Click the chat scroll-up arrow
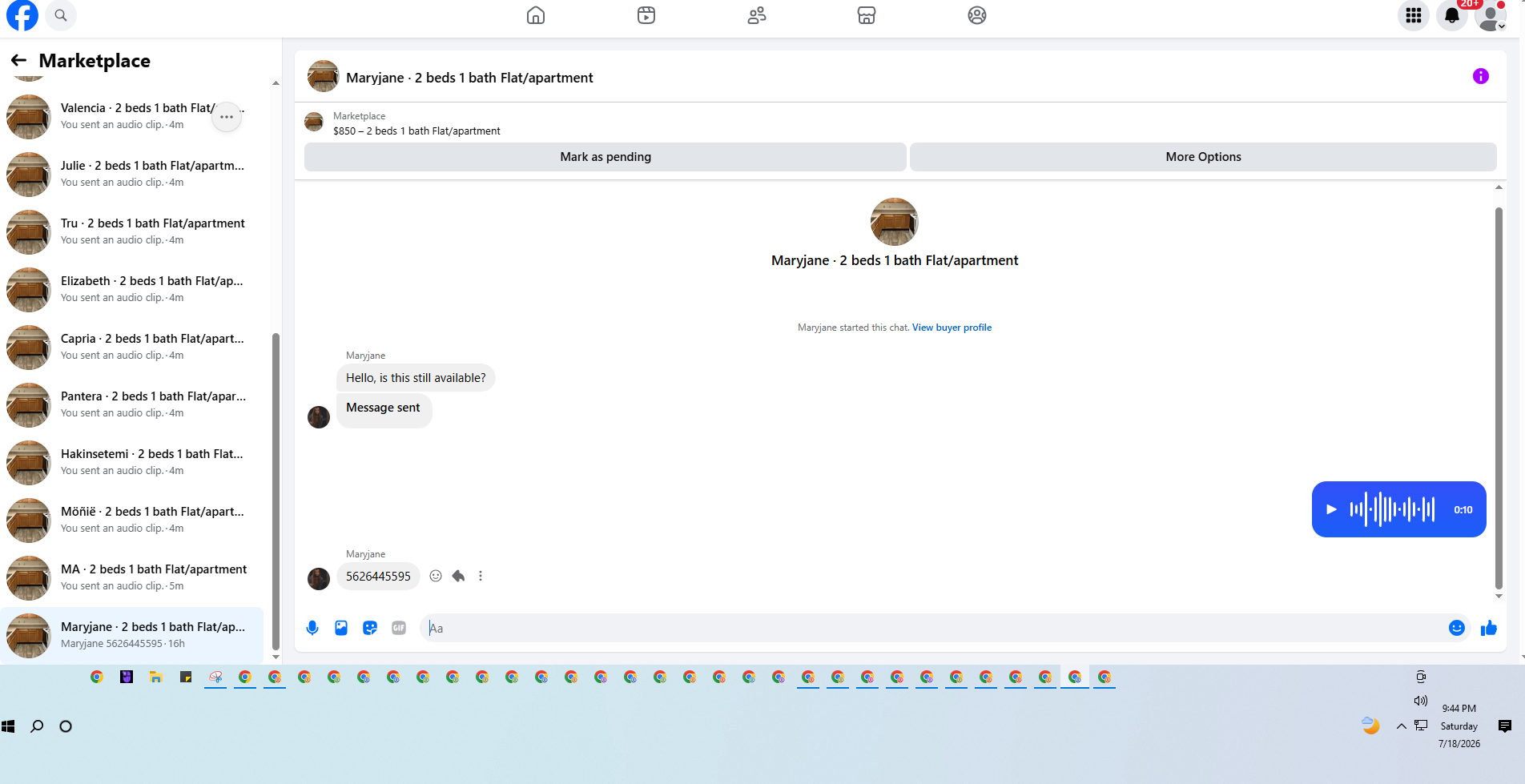Image resolution: width=1525 pixels, height=784 pixels. coord(1499,187)
